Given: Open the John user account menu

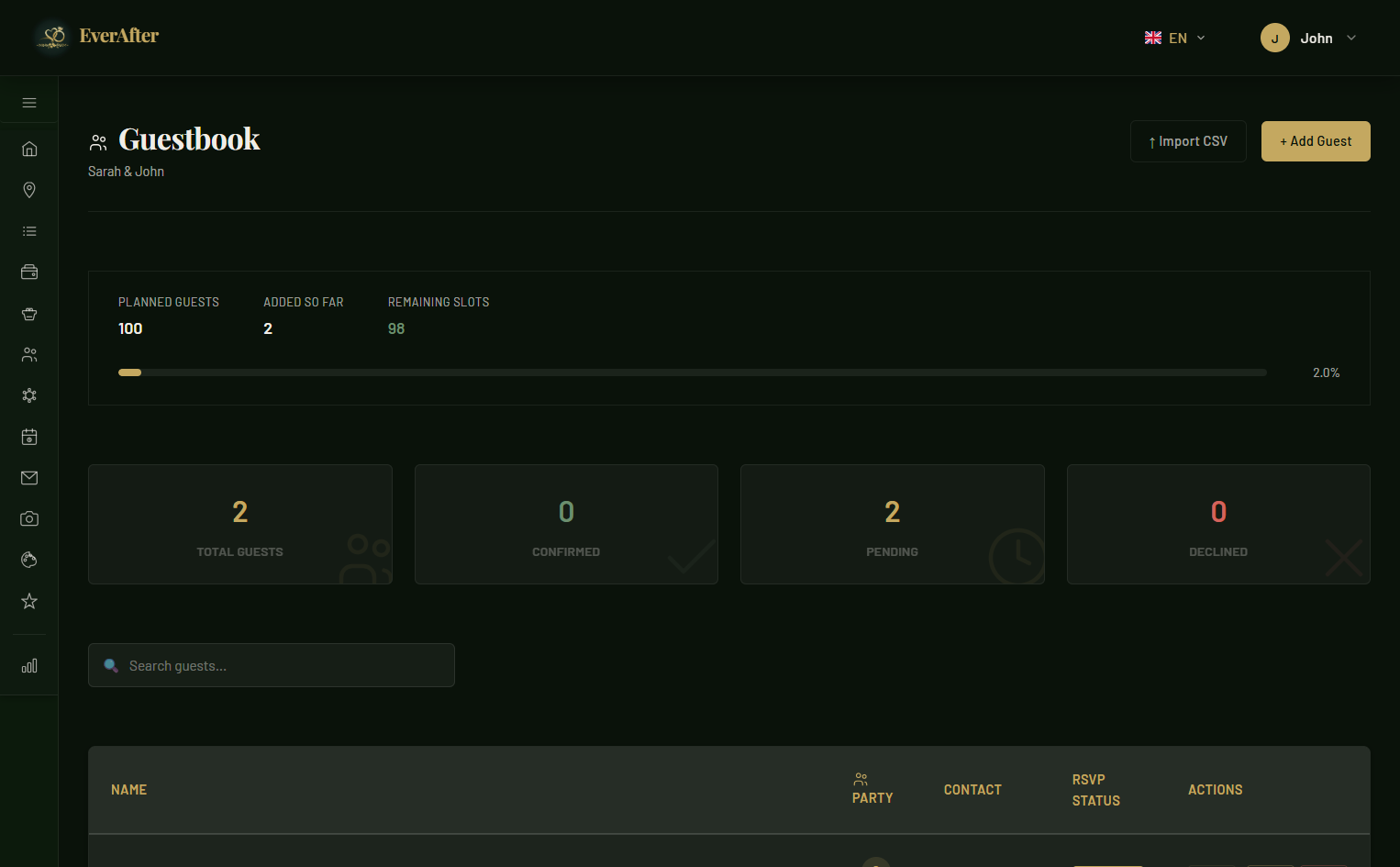Looking at the screenshot, I should (1308, 39).
